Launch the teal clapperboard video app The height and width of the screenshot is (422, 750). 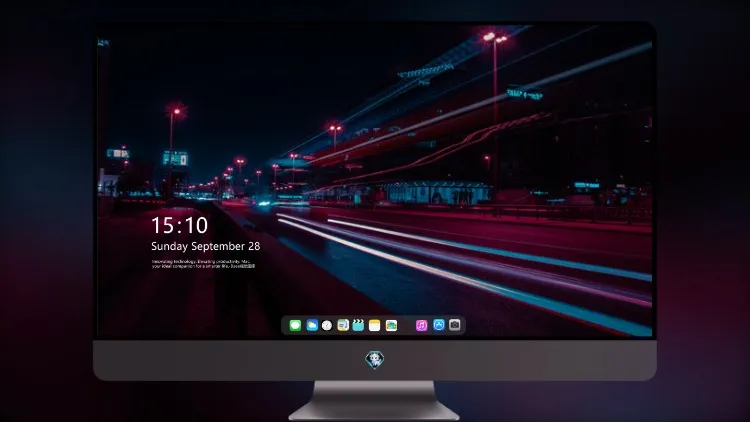pyautogui.click(x=358, y=325)
